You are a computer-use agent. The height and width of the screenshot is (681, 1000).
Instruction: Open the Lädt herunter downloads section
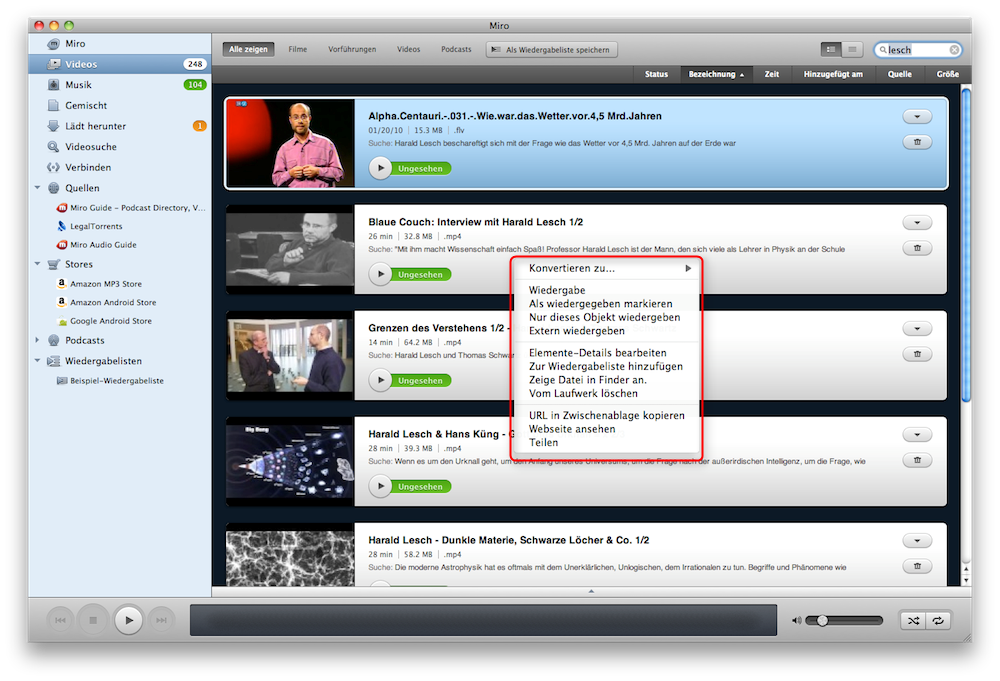click(x=94, y=126)
